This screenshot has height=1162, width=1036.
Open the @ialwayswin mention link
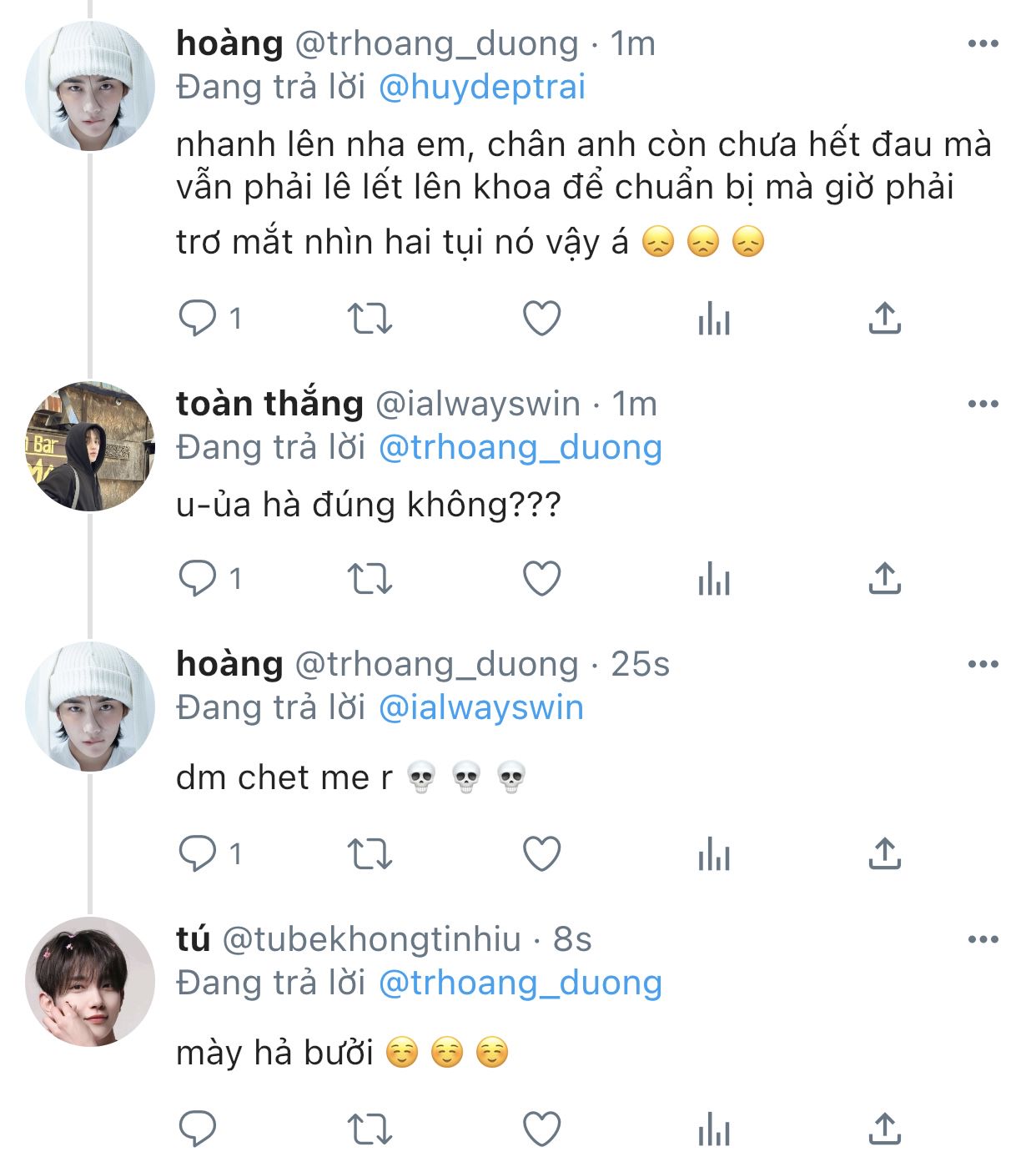(480, 708)
